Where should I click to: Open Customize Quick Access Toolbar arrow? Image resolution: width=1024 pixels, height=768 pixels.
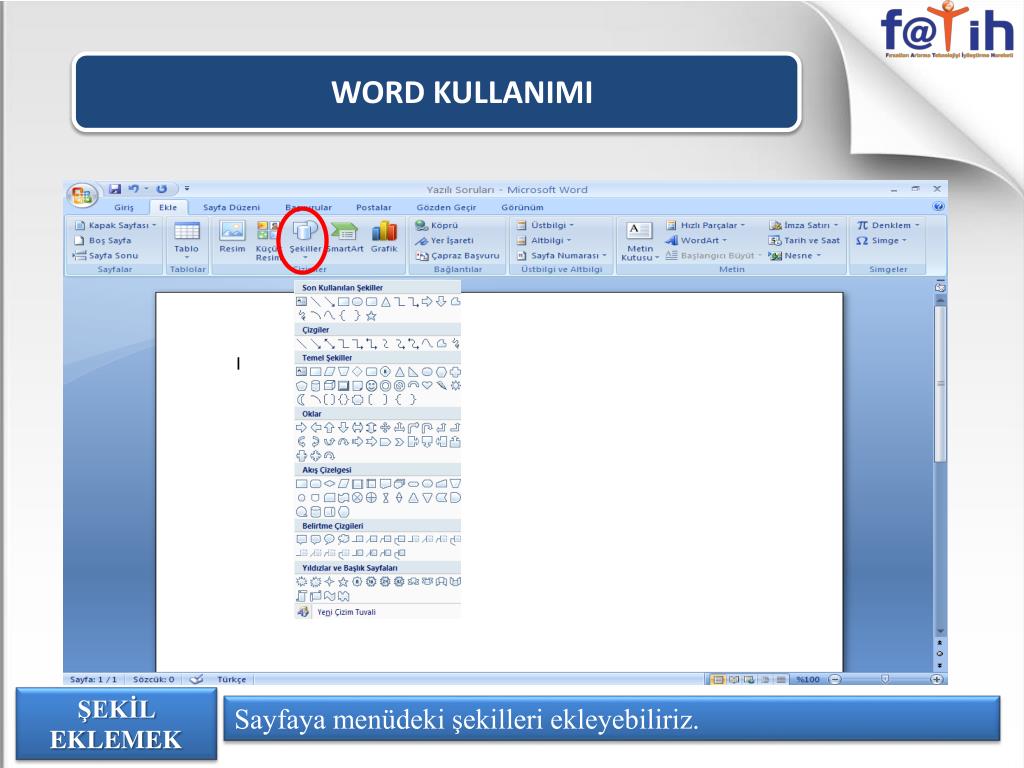pyautogui.click(x=187, y=189)
